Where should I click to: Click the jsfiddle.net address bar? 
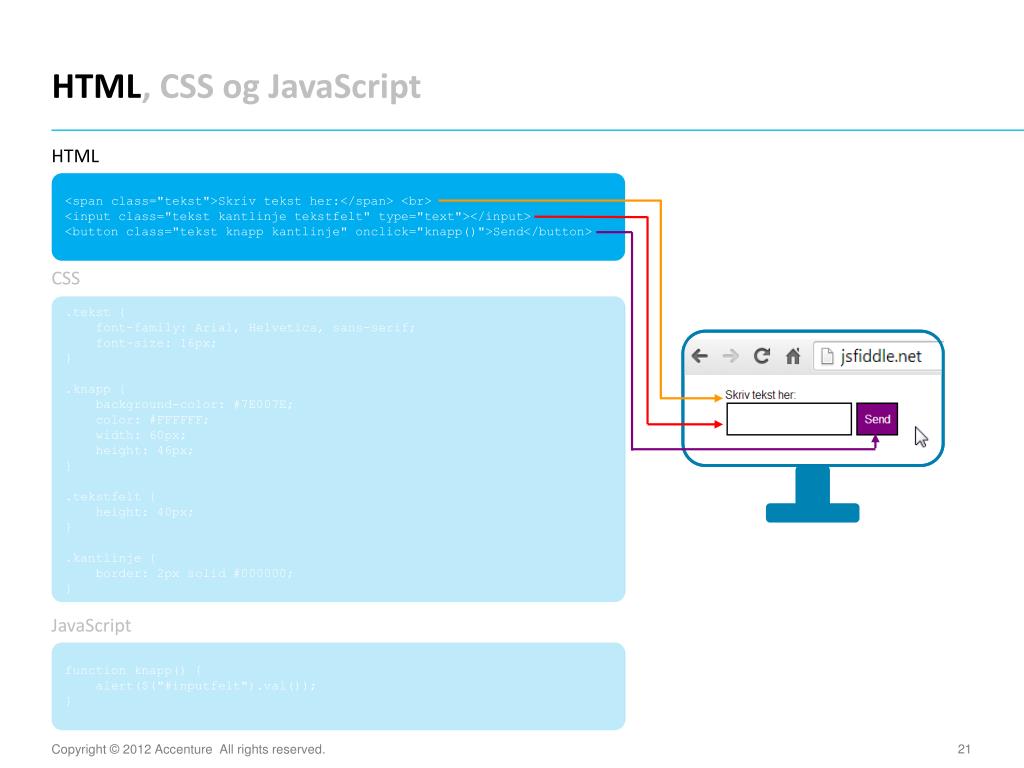[x=877, y=356]
